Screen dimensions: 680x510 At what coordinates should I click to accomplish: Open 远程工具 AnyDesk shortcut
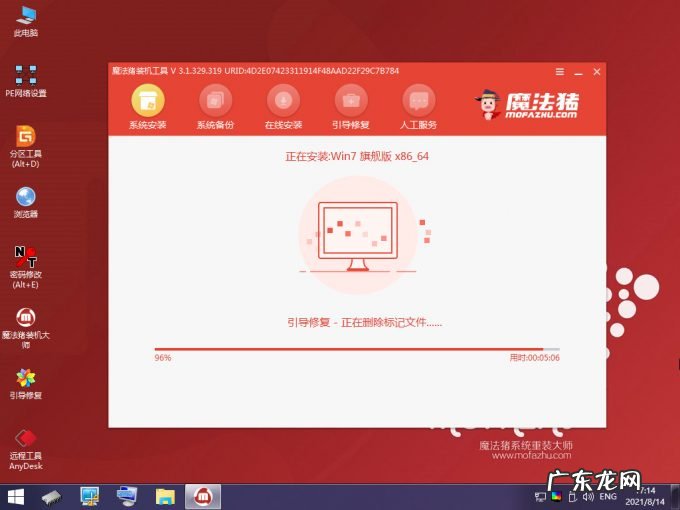point(26,450)
